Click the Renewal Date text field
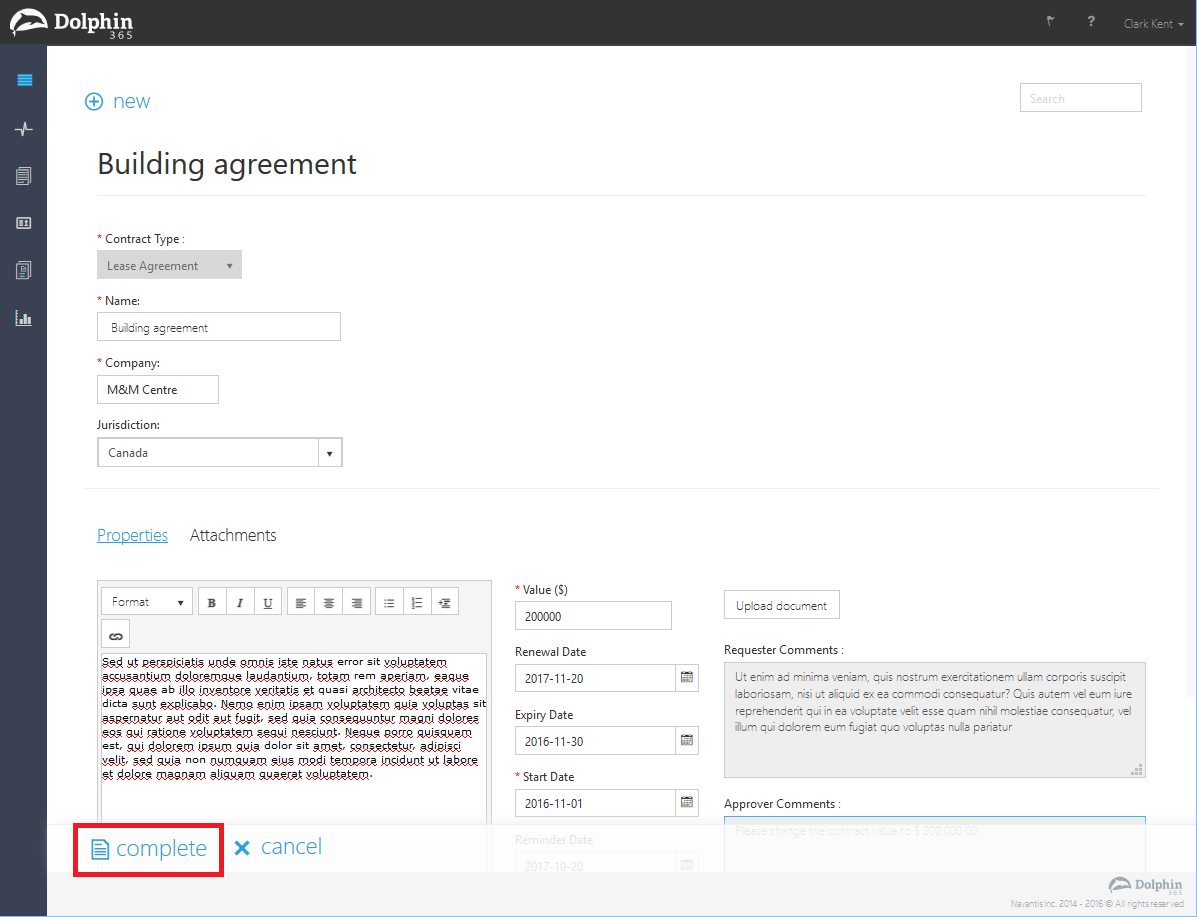 coord(595,678)
